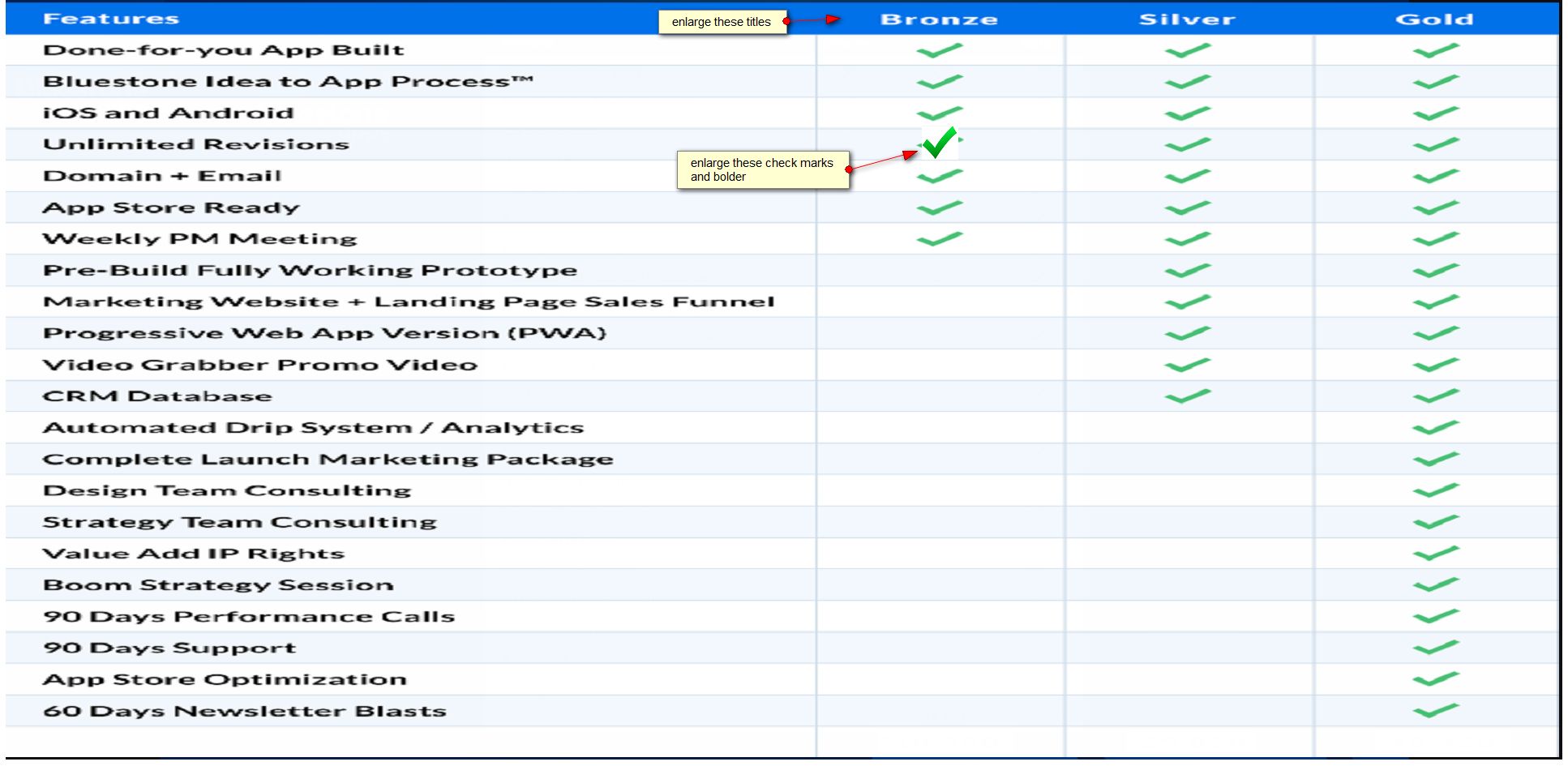Image resolution: width=1568 pixels, height=766 pixels.
Task: Click the 'Done-for-you App Built' feature text
Action: 223,50
